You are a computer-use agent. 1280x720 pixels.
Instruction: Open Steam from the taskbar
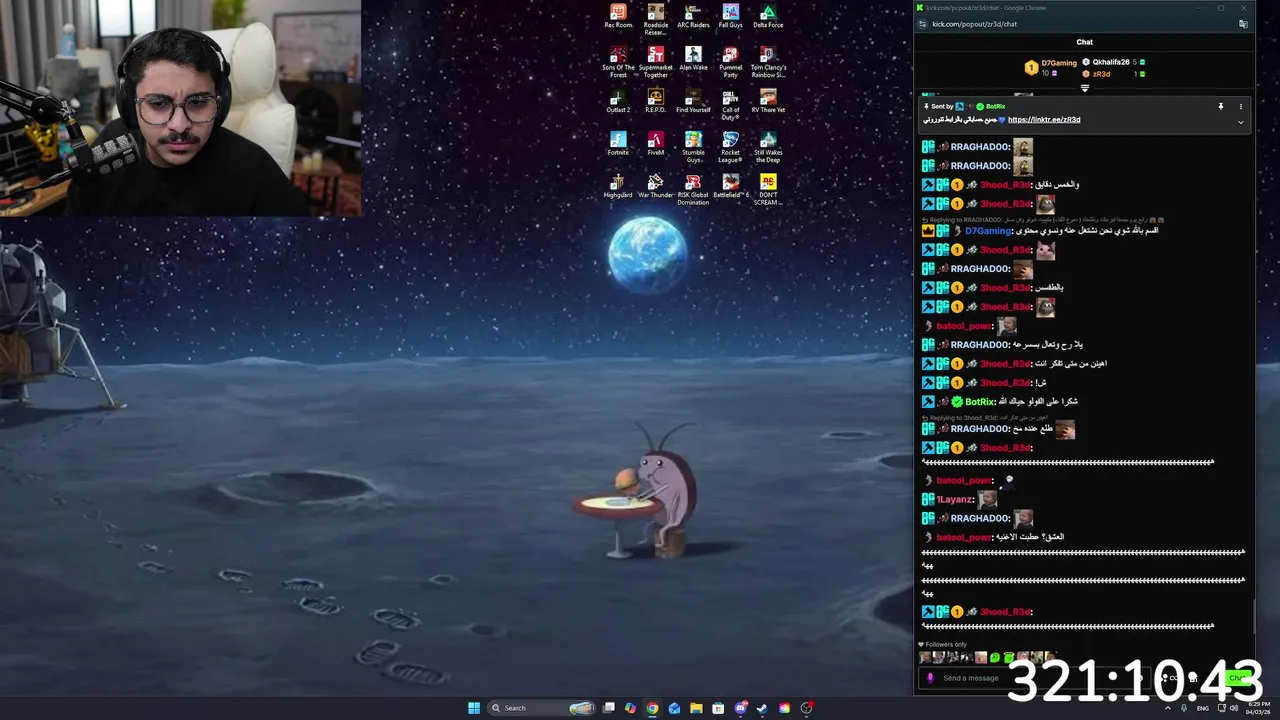point(762,708)
